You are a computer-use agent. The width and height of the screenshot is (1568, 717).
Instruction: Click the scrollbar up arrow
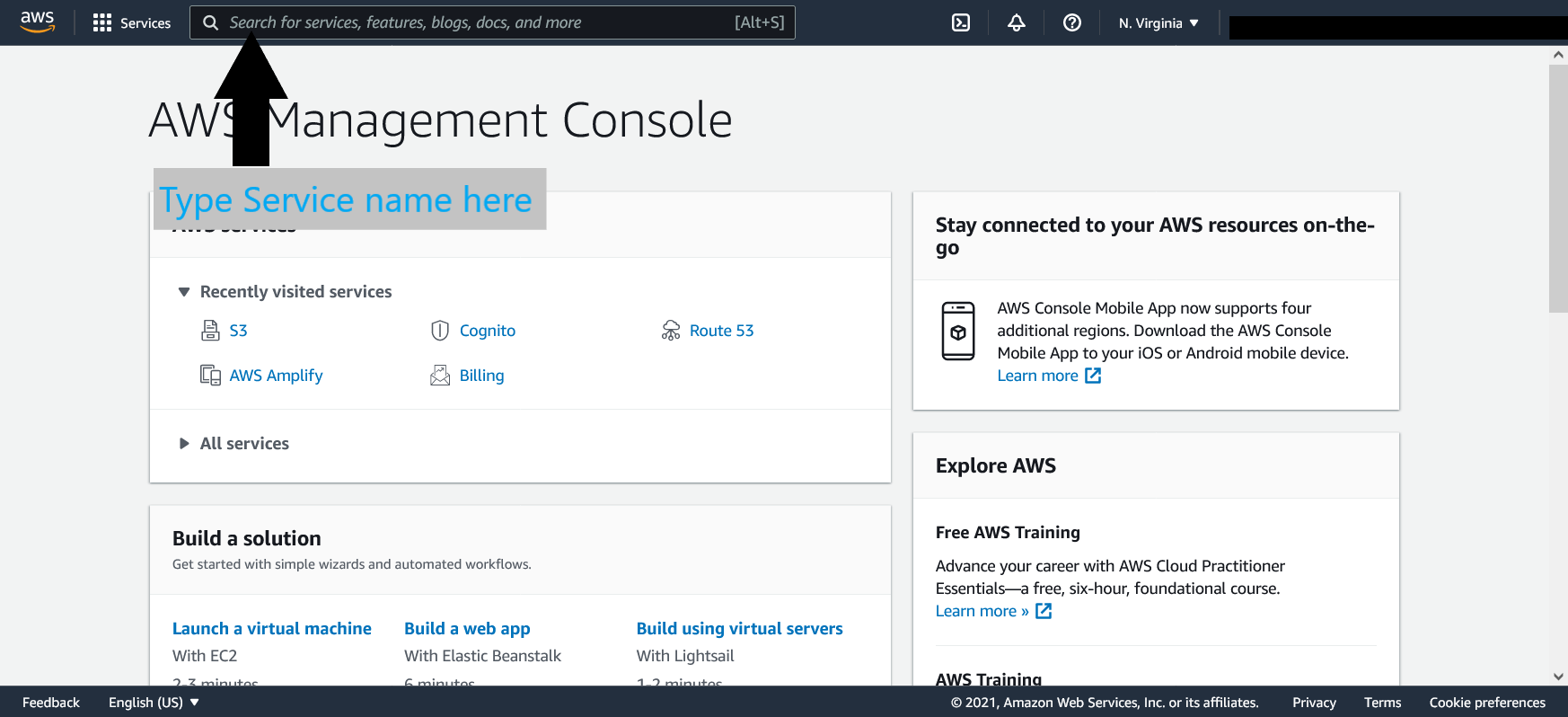pos(1558,55)
